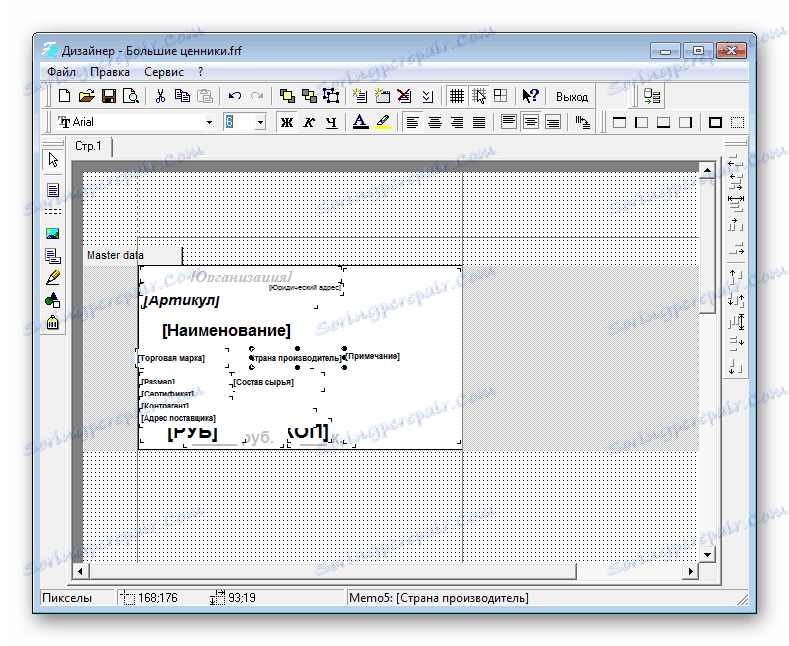This screenshot has height=646, width=789.
Task: Choose the Insert barcode object tool
Action: (53, 322)
